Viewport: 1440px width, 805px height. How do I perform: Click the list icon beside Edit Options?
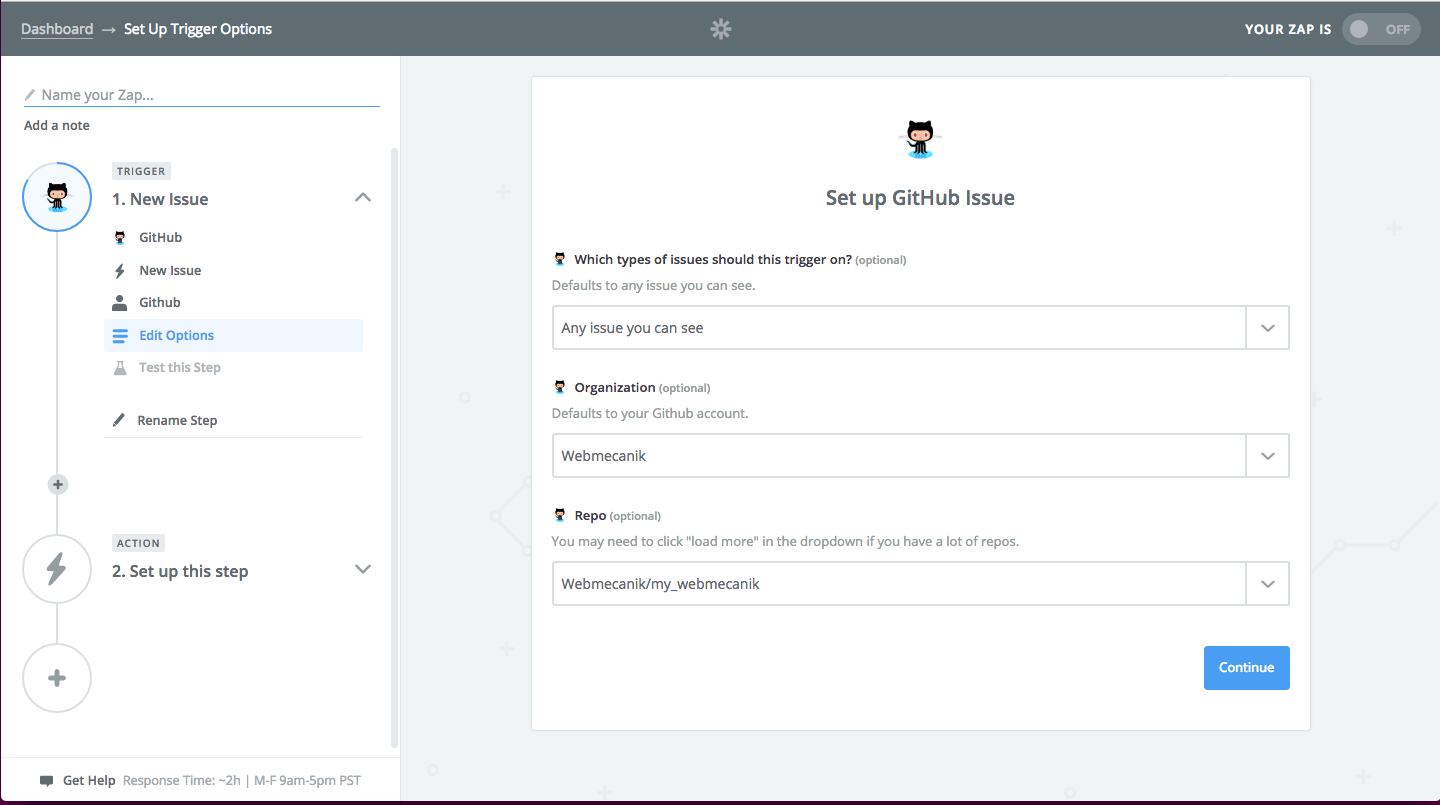click(x=120, y=335)
